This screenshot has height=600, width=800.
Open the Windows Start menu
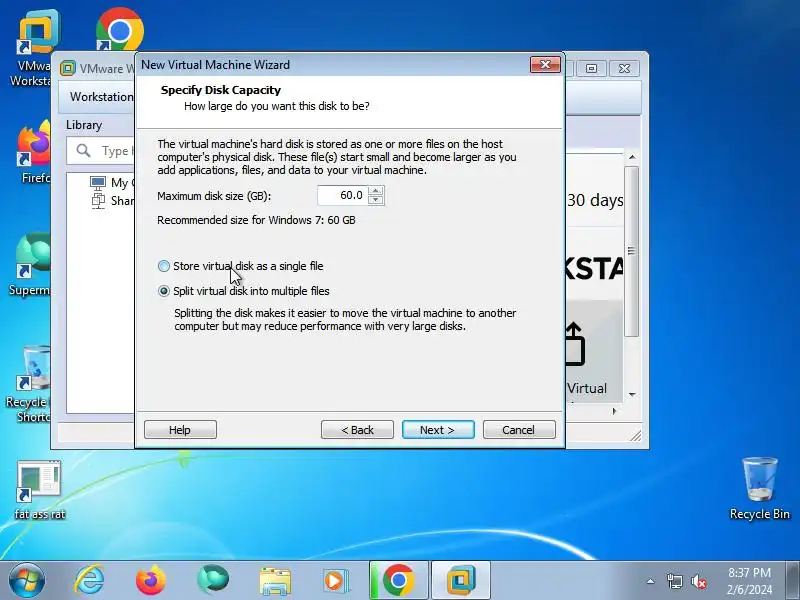[x=26, y=580]
